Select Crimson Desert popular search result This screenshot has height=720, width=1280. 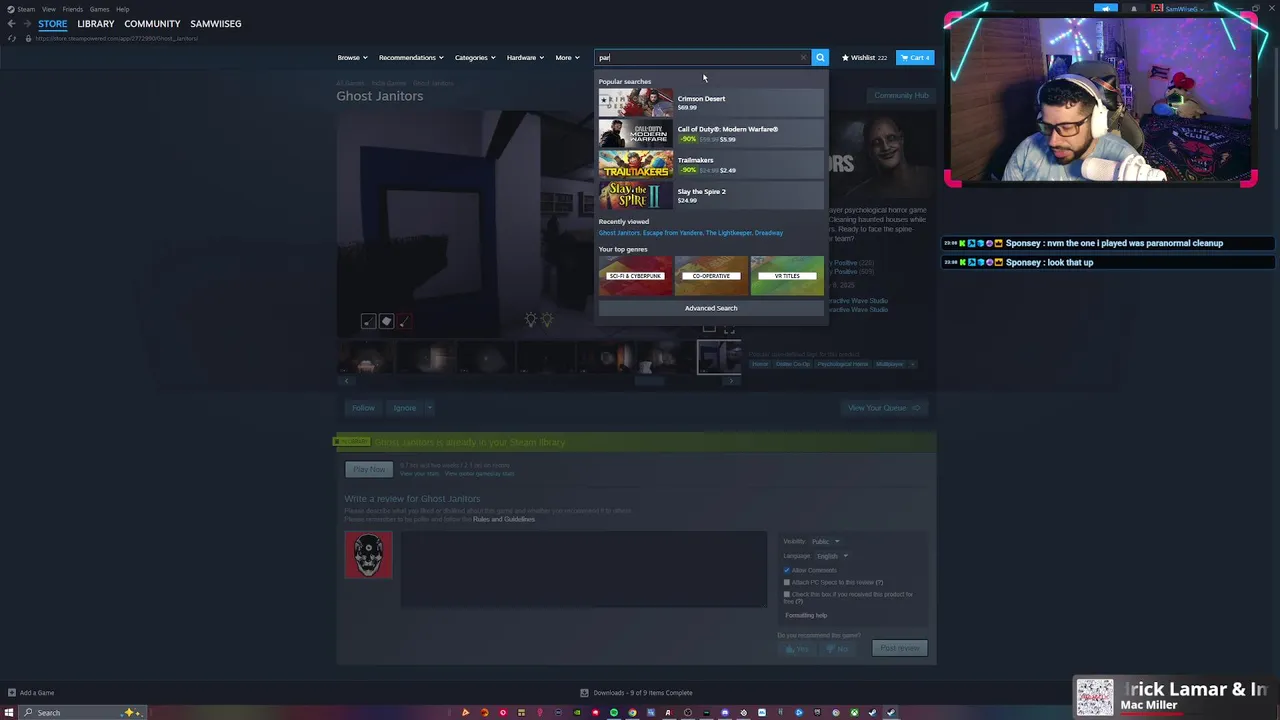(711, 102)
